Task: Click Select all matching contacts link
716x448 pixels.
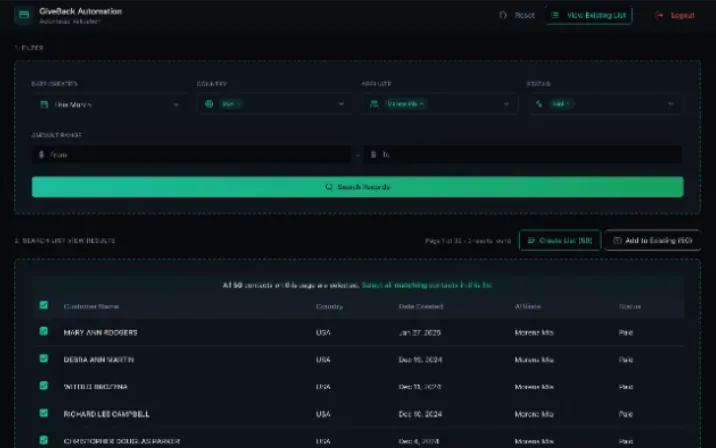Action: point(426,285)
